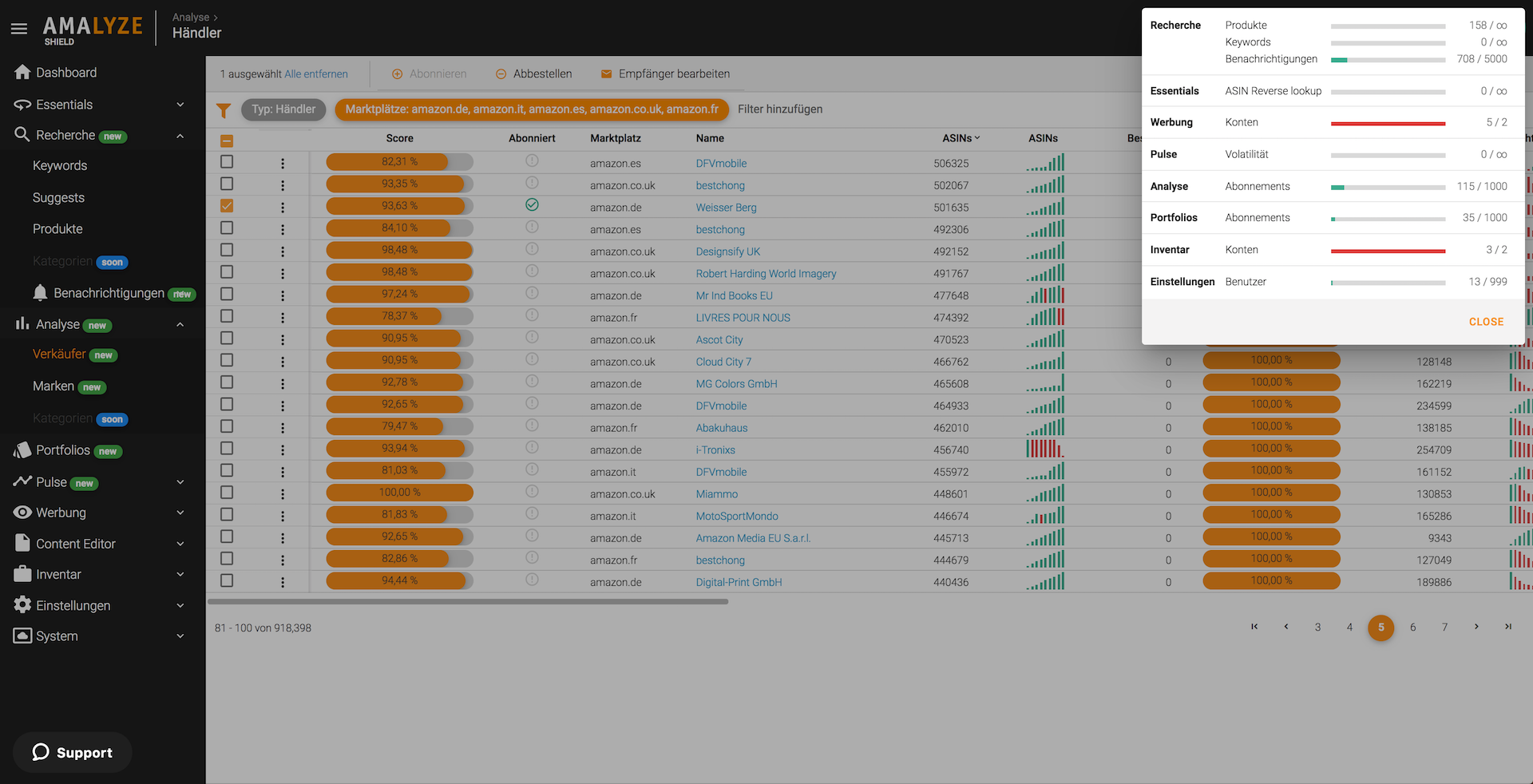
Task: Open row actions for Designsify UK
Action: 283,251
